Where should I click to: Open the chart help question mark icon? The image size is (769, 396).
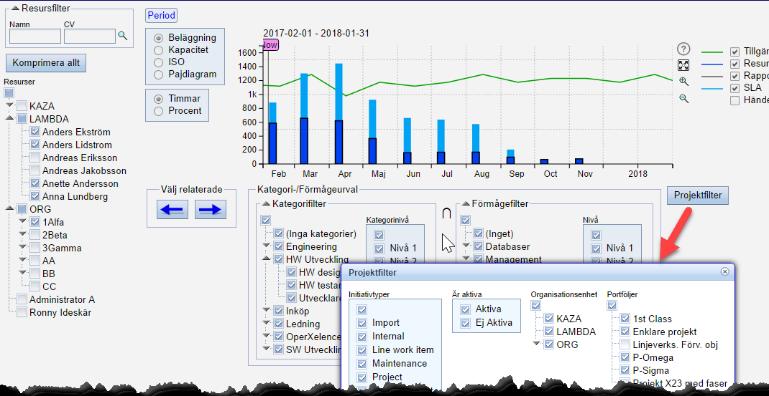pos(684,49)
